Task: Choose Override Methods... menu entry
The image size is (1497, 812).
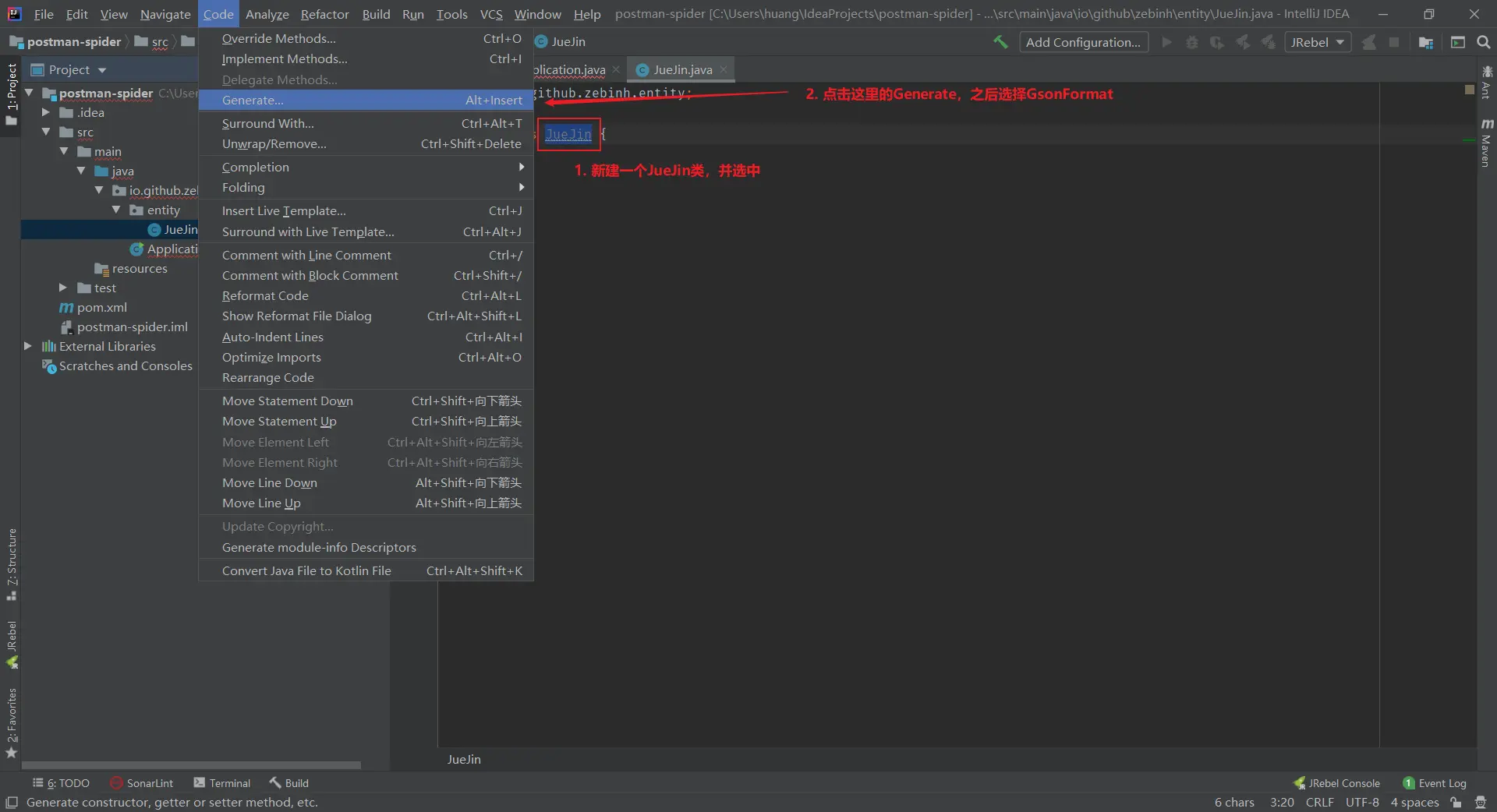Action: (366, 38)
